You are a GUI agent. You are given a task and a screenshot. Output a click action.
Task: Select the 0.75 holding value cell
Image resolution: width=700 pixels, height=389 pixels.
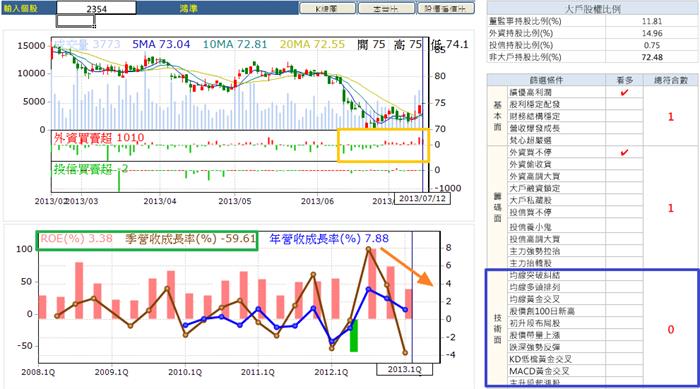652,45
